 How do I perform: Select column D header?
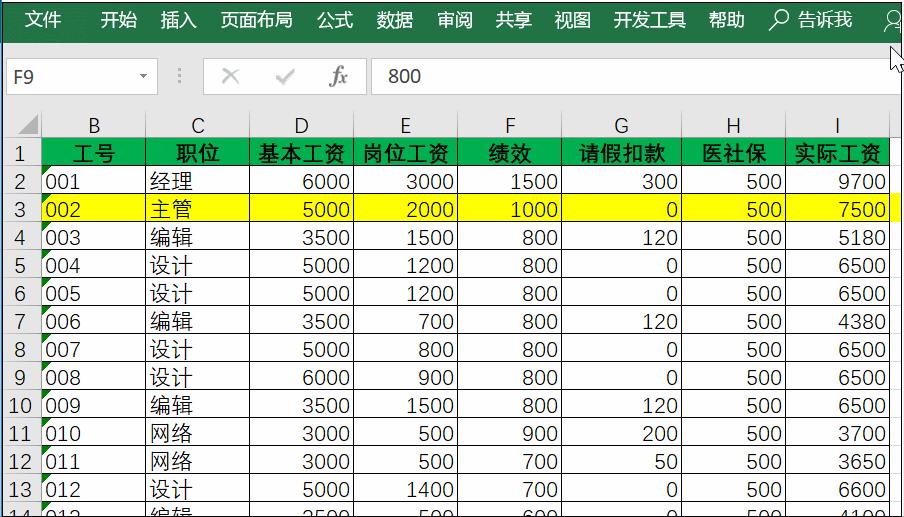point(302,125)
